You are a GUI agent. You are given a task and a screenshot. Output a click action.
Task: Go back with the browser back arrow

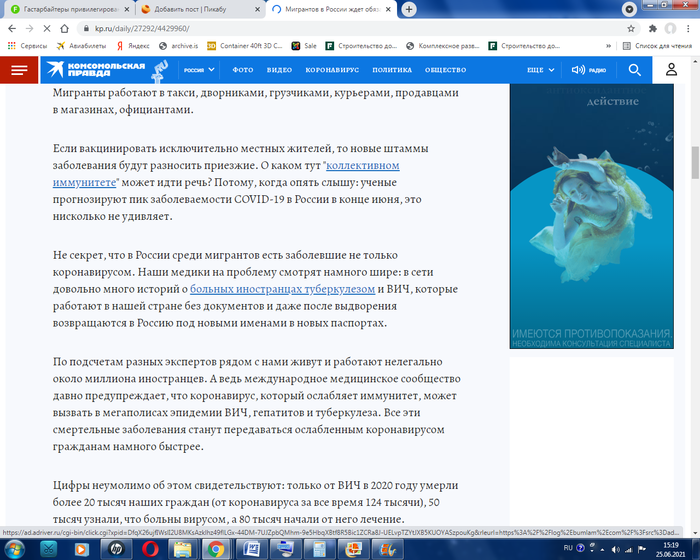(12, 29)
